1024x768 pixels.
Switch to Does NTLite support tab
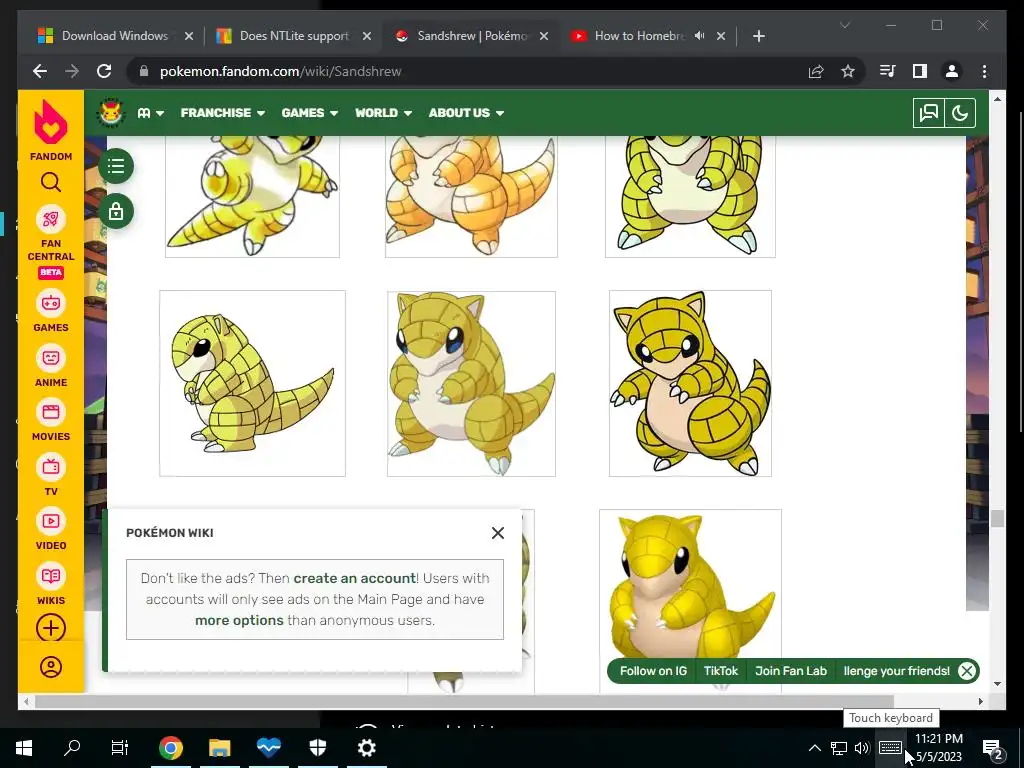pyautogui.click(x=294, y=36)
